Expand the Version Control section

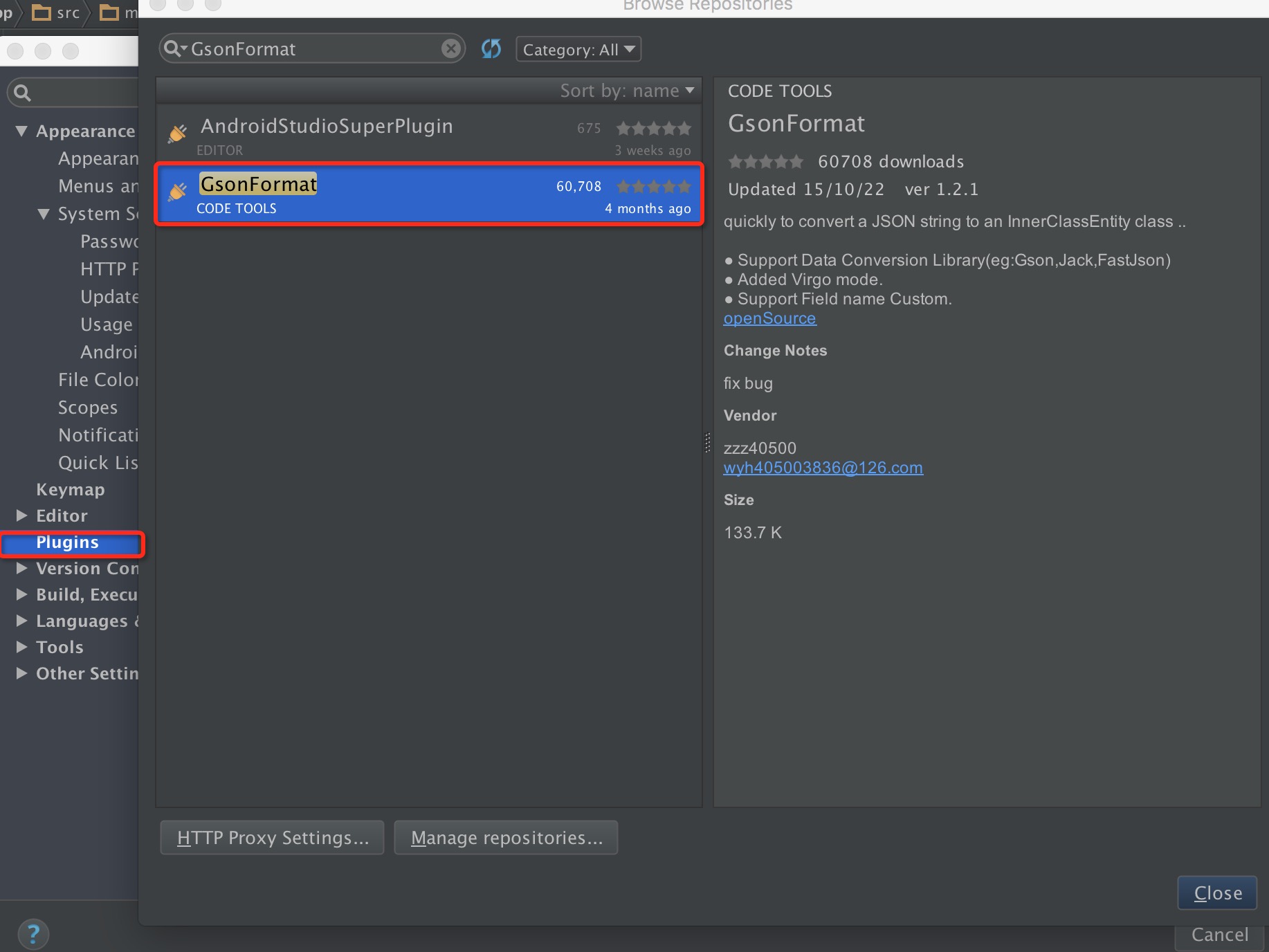[x=21, y=568]
